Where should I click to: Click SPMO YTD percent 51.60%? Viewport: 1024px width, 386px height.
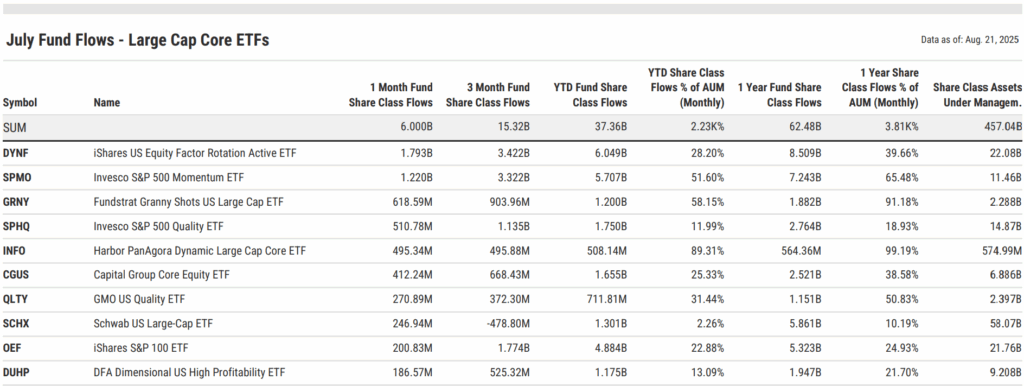click(709, 178)
